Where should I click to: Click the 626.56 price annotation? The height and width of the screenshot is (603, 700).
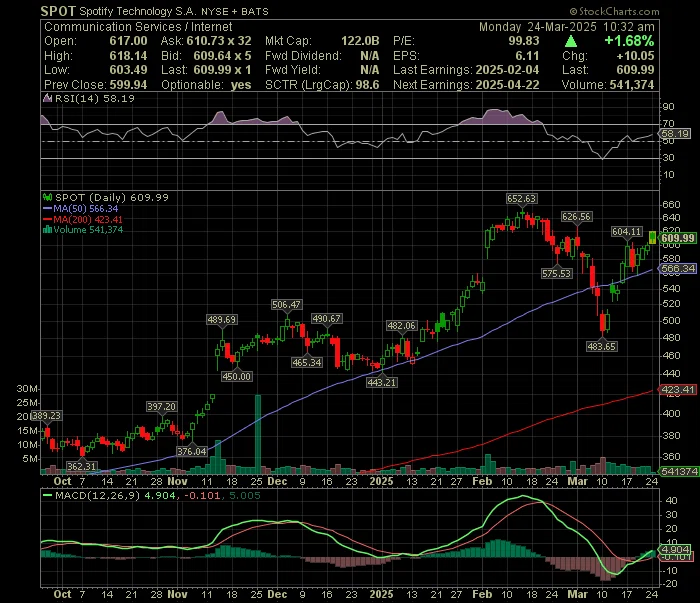click(576, 216)
